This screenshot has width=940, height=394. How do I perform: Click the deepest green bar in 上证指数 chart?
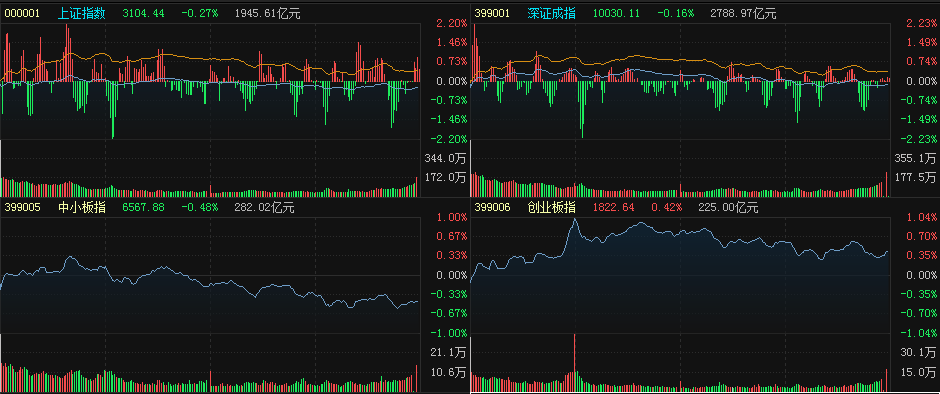(113, 110)
